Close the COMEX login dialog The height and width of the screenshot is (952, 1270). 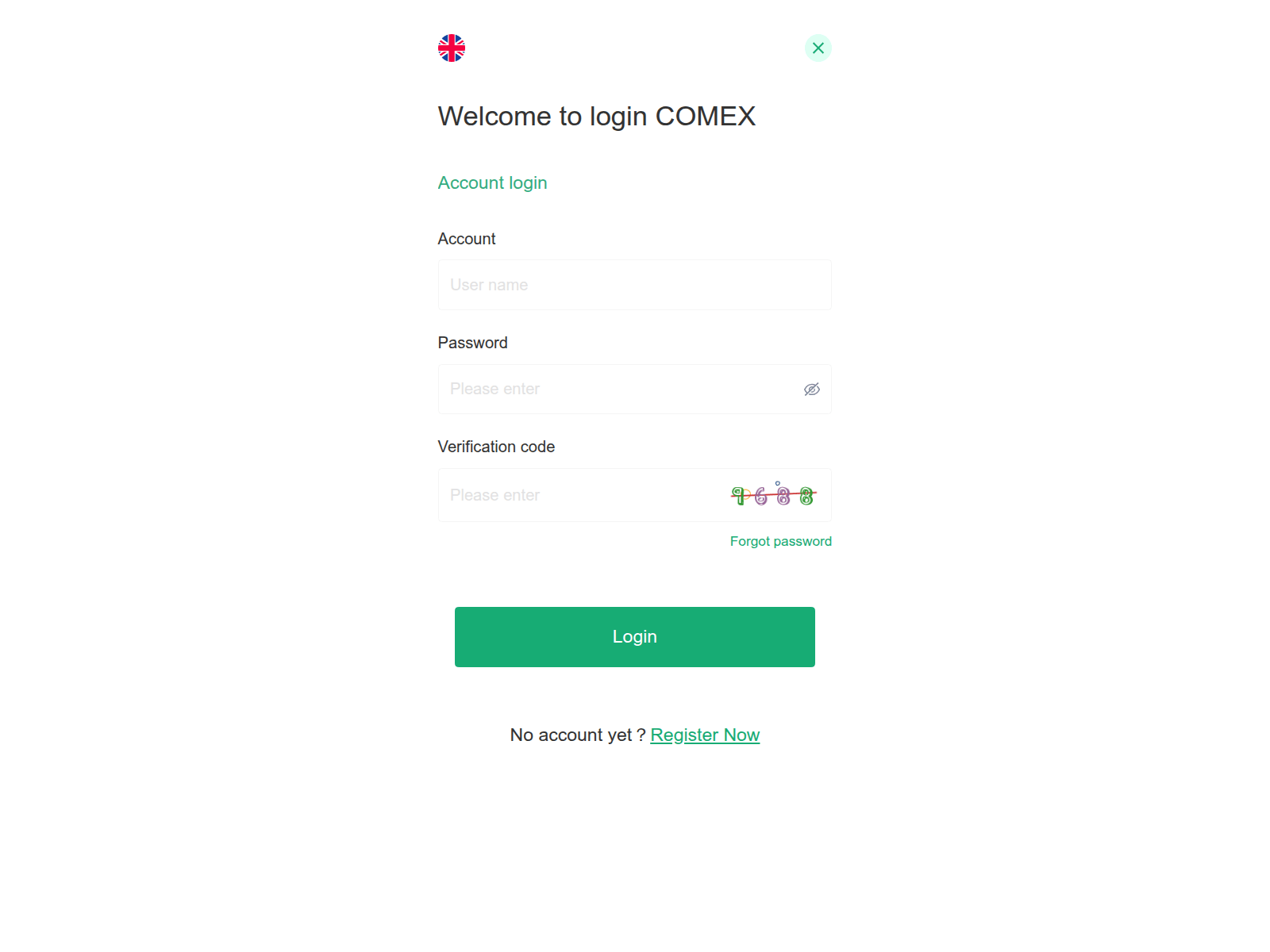818,48
